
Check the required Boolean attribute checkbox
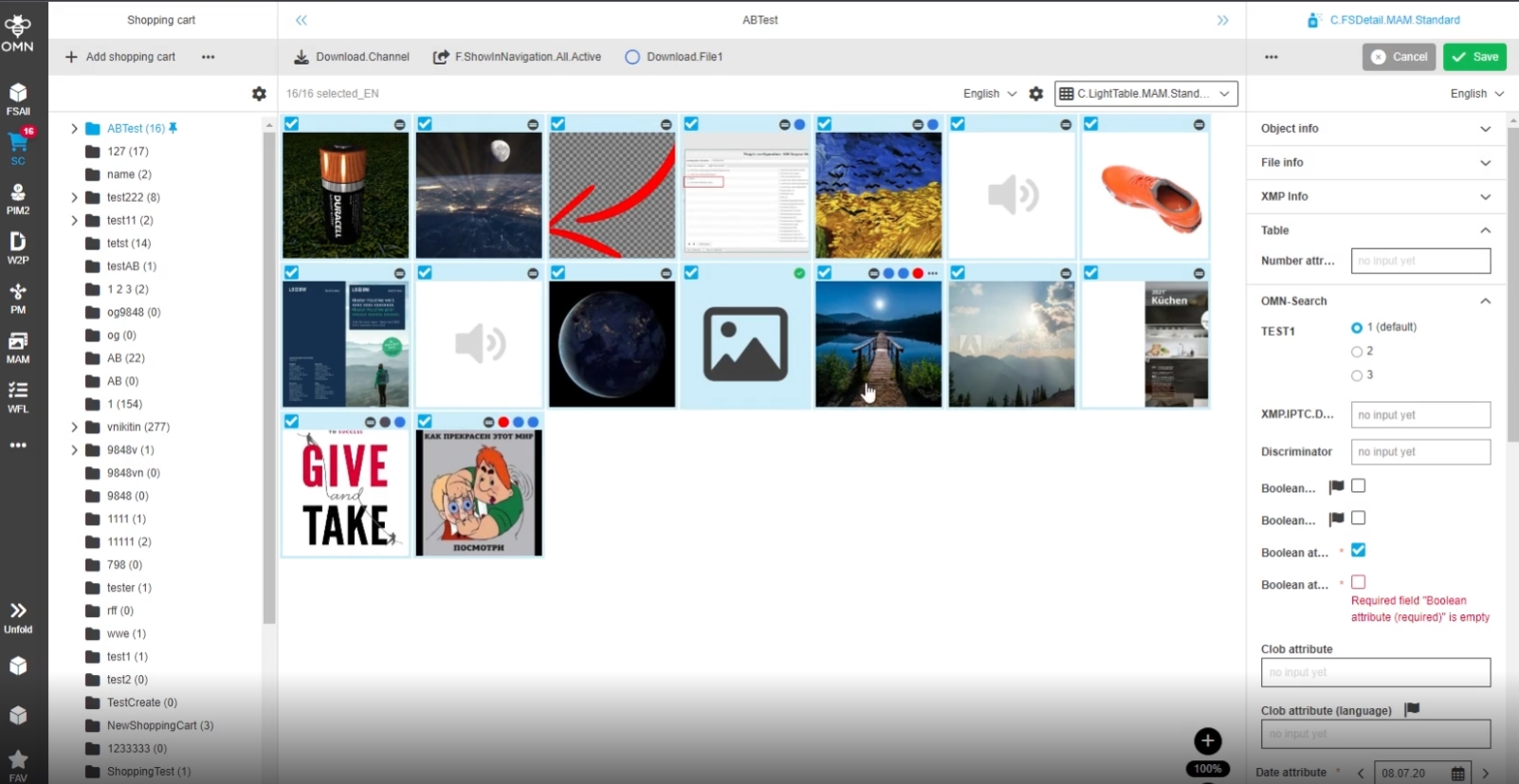(1358, 582)
